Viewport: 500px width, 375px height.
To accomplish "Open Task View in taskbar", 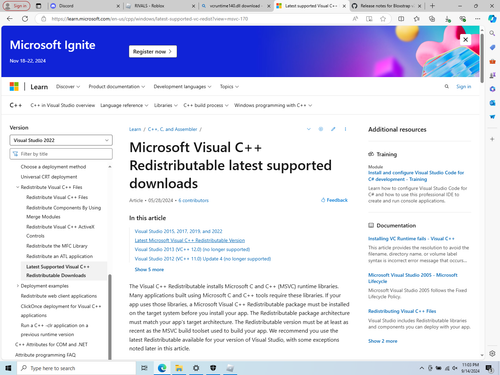I will click(x=144, y=368).
